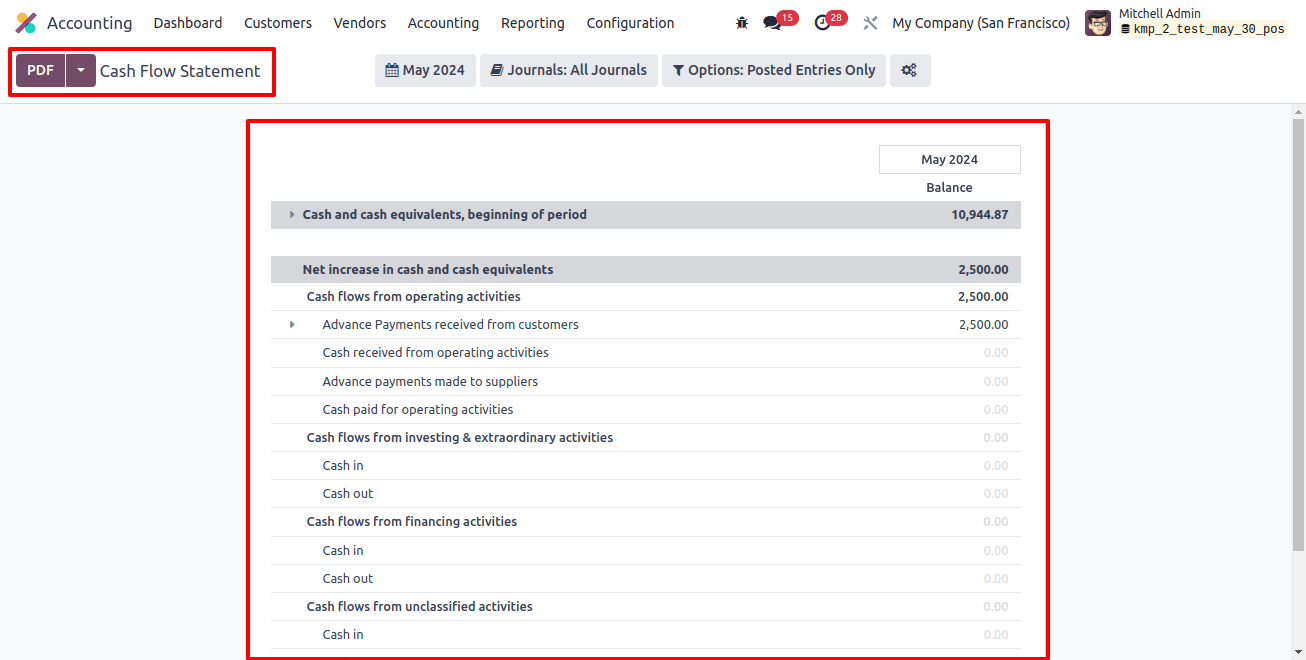Screen dimensions: 1306x660
Task: Click the kmp_2_test_may_30_pos database name
Action: 1208,30
